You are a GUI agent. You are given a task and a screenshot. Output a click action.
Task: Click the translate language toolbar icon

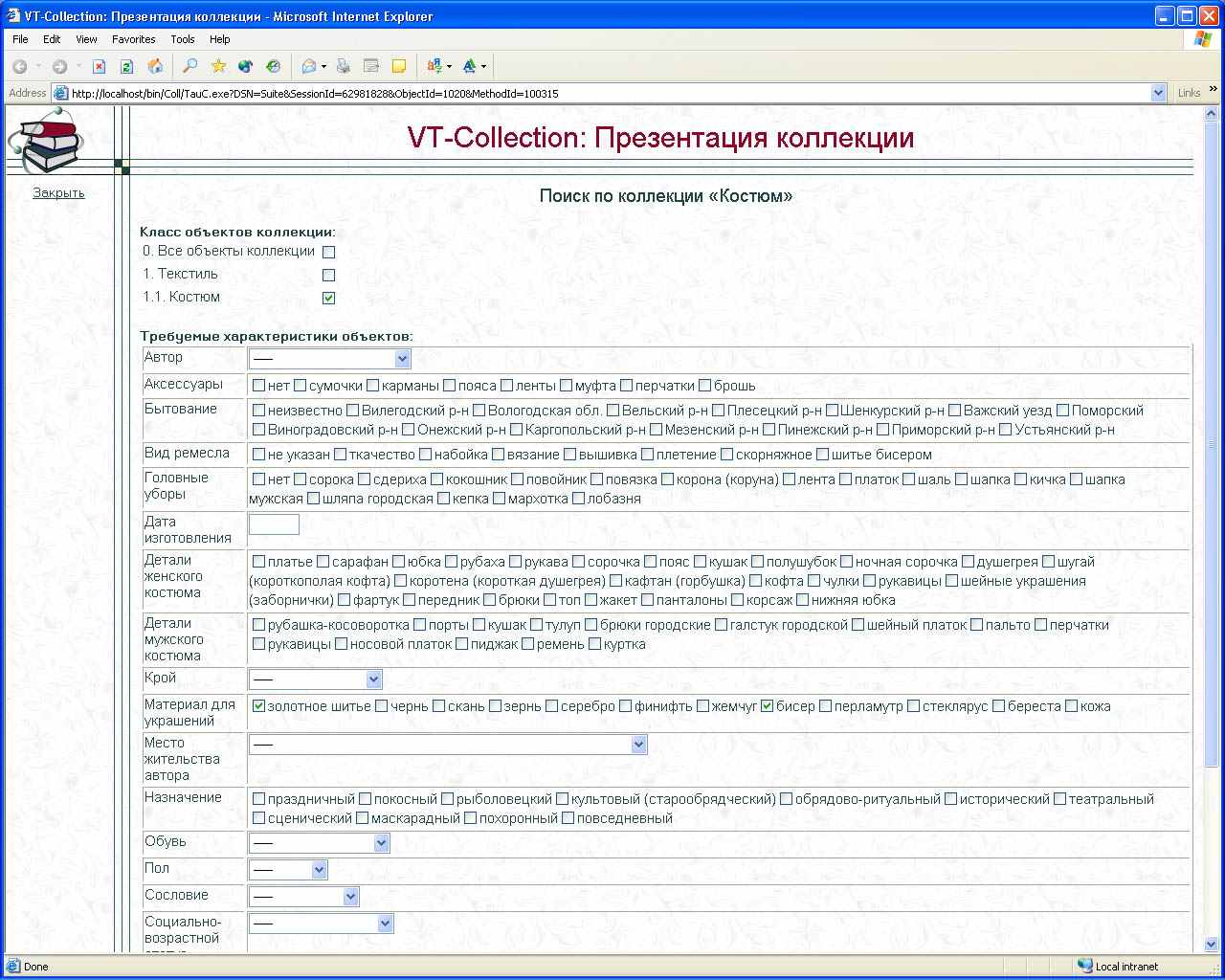[434, 66]
